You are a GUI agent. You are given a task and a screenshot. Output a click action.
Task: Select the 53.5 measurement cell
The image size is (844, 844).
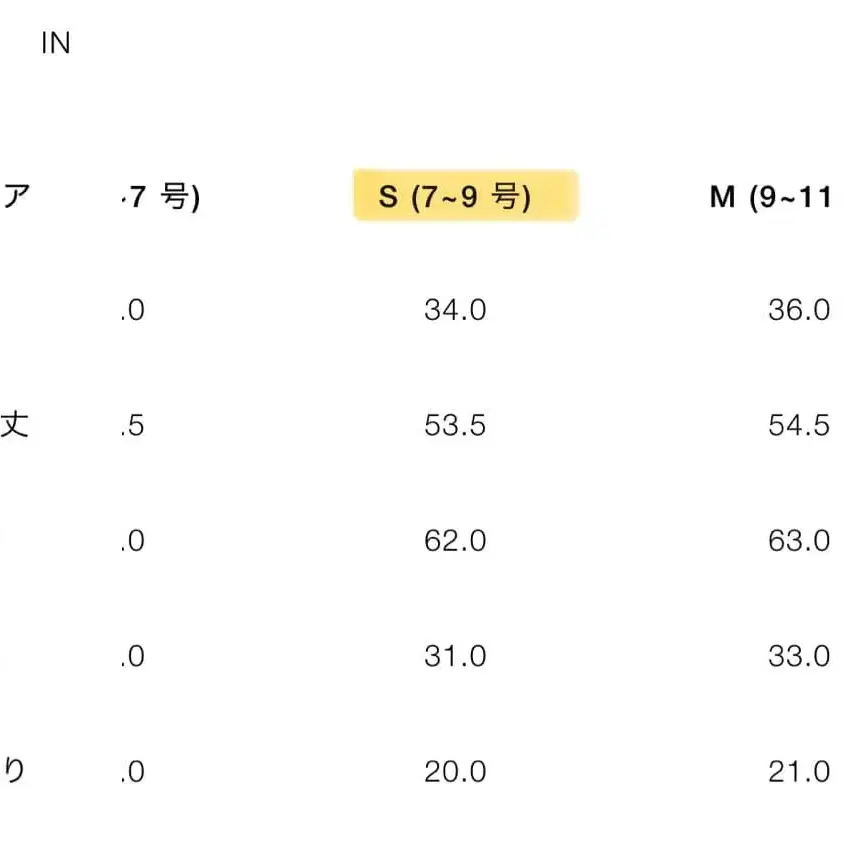point(455,426)
